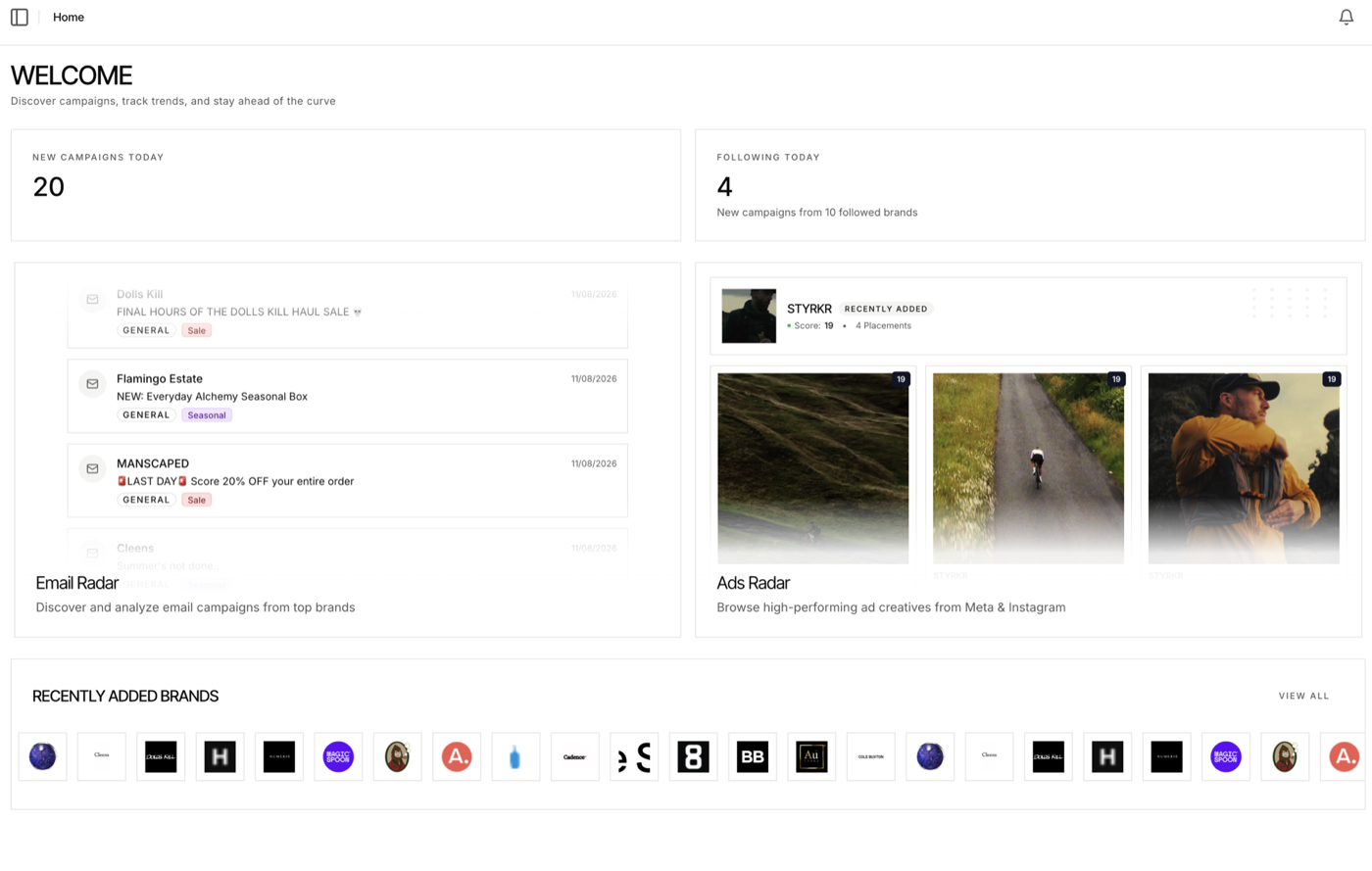Open the Email Radar section title
This screenshot has width=1372, height=871.
(77, 583)
